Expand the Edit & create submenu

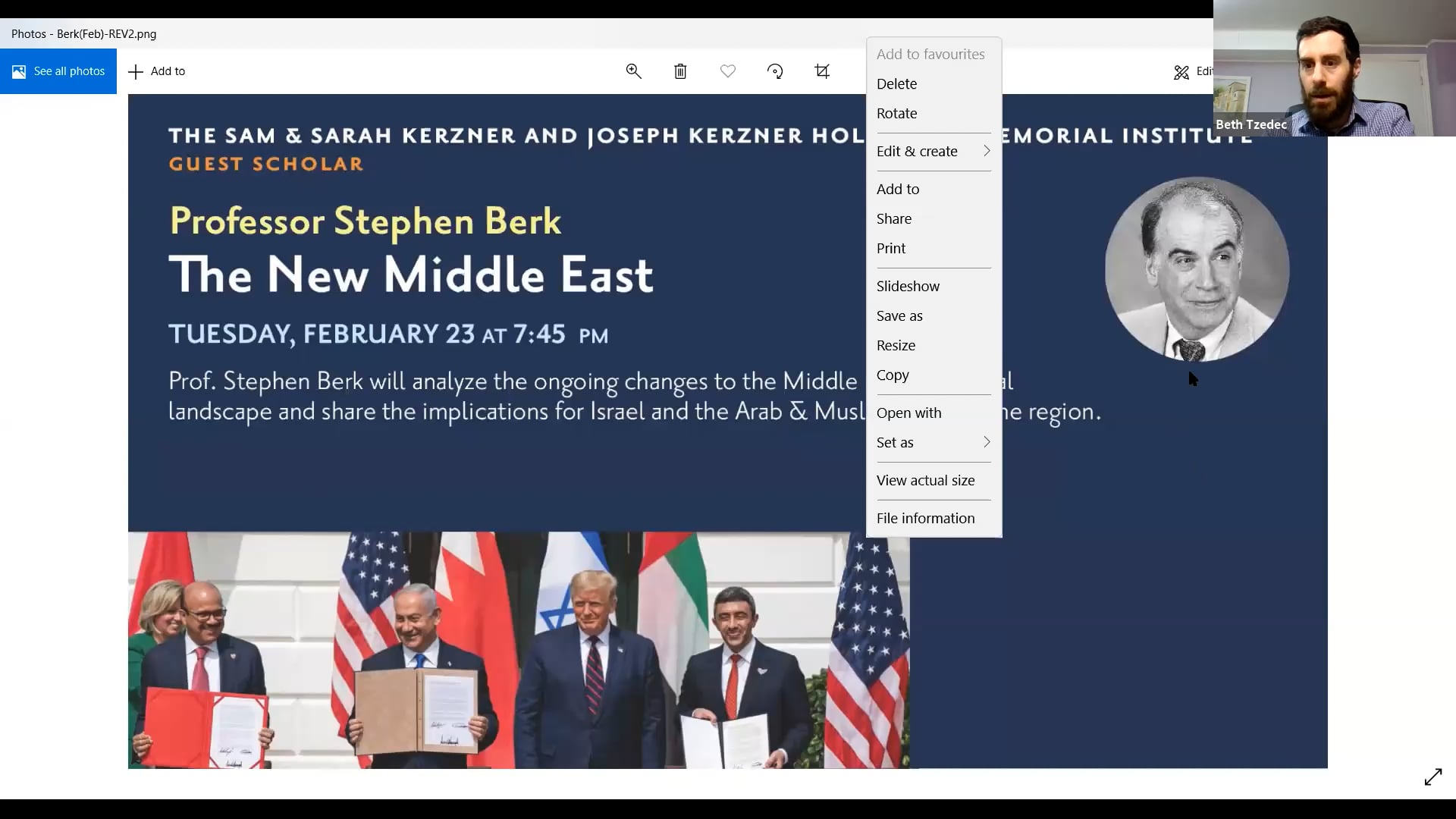click(918, 151)
